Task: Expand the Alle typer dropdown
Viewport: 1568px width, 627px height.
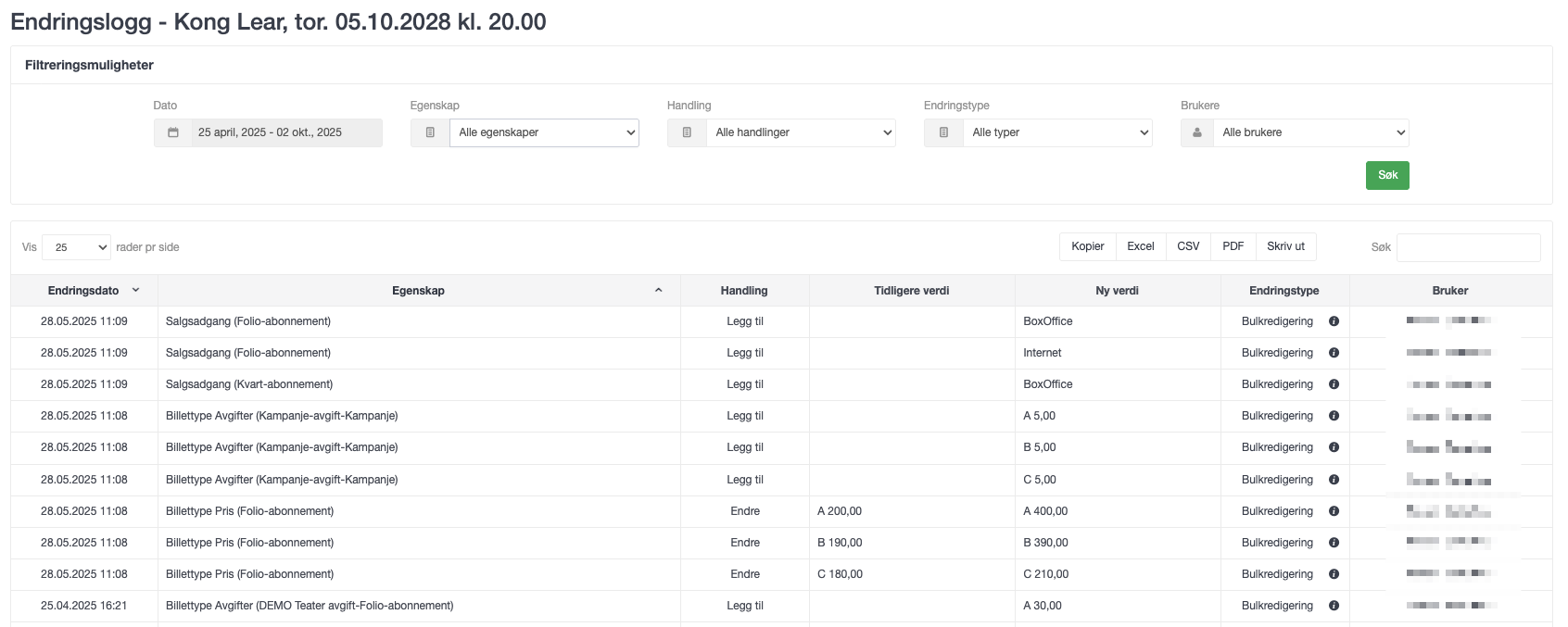Action: [x=1058, y=132]
